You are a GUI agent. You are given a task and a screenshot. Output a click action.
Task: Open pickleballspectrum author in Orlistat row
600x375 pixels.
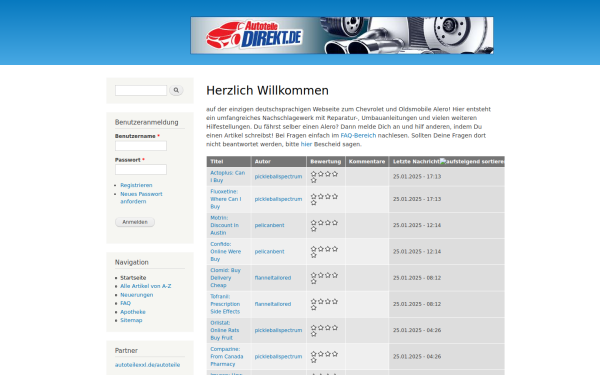tap(278, 330)
